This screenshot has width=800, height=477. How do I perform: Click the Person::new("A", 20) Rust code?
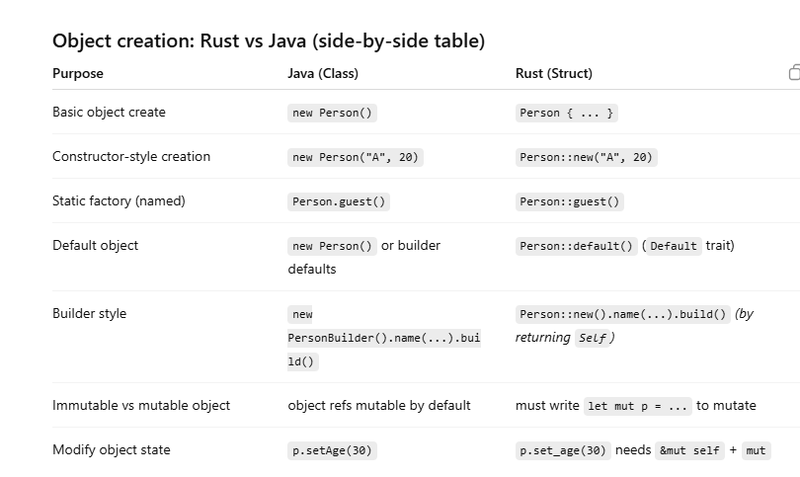pos(586,157)
